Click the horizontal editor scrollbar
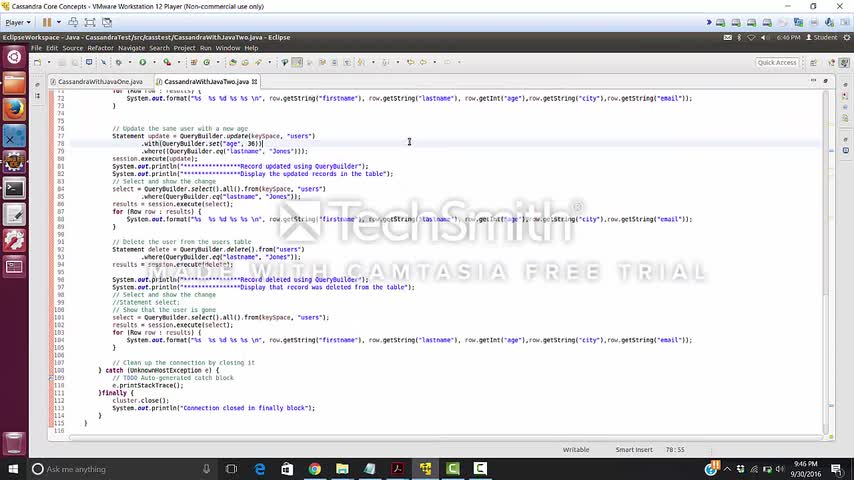The width and height of the screenshot is (854, 480). pyautogui.click(x=446, y=437)
